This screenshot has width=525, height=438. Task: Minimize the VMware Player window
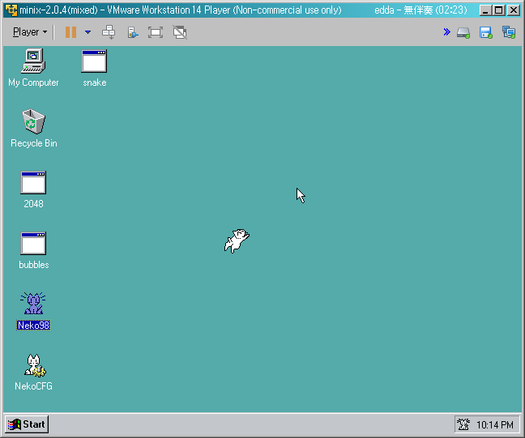[485, 10]
